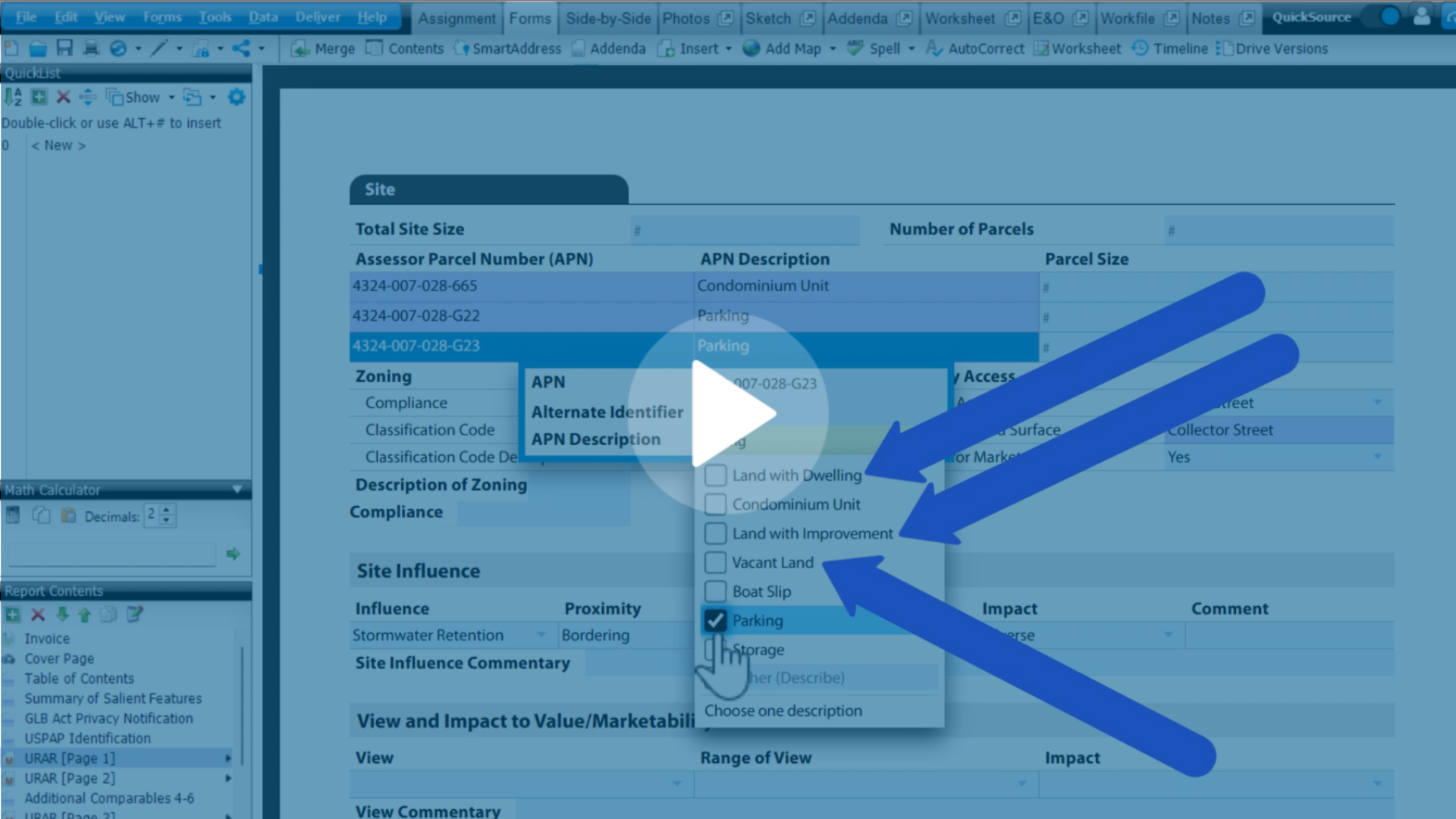The image size is (1456, 819).
Task: Click the green arrow in Math Calculator
Action: (x=233, y=554)
